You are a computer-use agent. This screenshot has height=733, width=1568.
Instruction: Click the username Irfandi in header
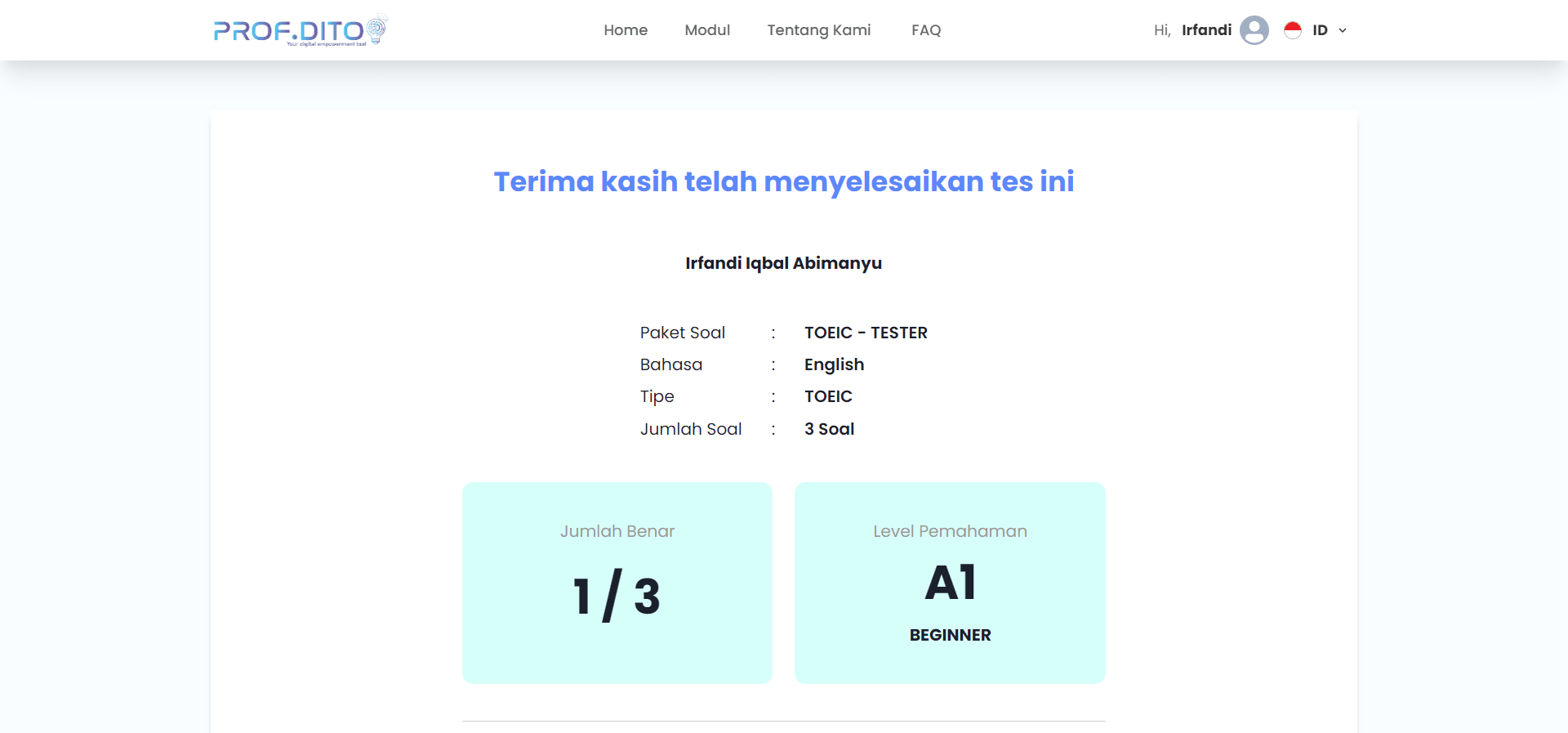coord(1206,30)
